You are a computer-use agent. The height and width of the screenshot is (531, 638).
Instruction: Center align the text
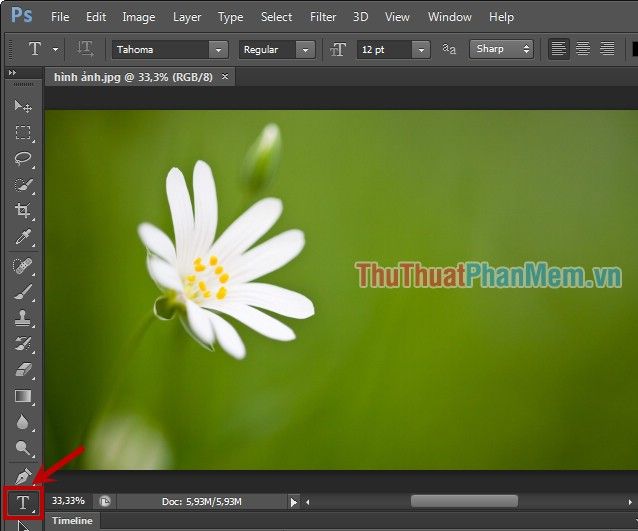[583, 49]
